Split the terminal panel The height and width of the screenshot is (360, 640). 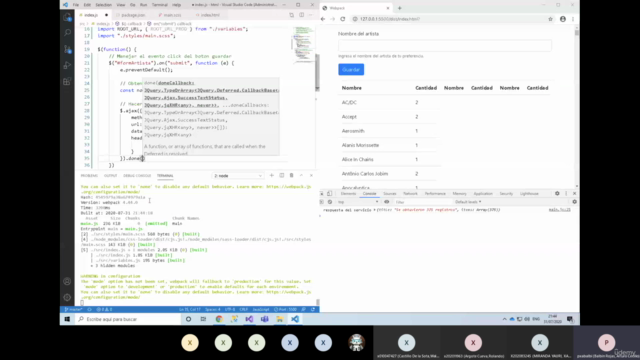pyautogui.click(x=282, y=176)
